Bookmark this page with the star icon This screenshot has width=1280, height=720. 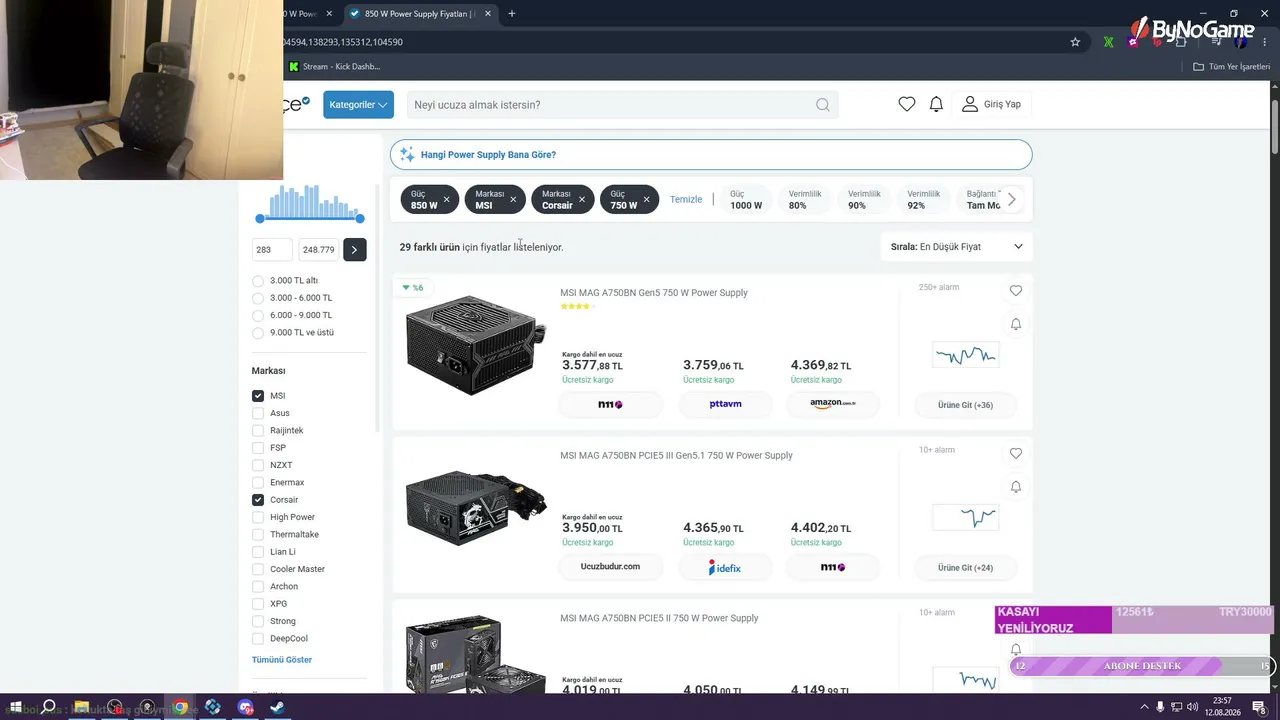tap(1075, 42)
